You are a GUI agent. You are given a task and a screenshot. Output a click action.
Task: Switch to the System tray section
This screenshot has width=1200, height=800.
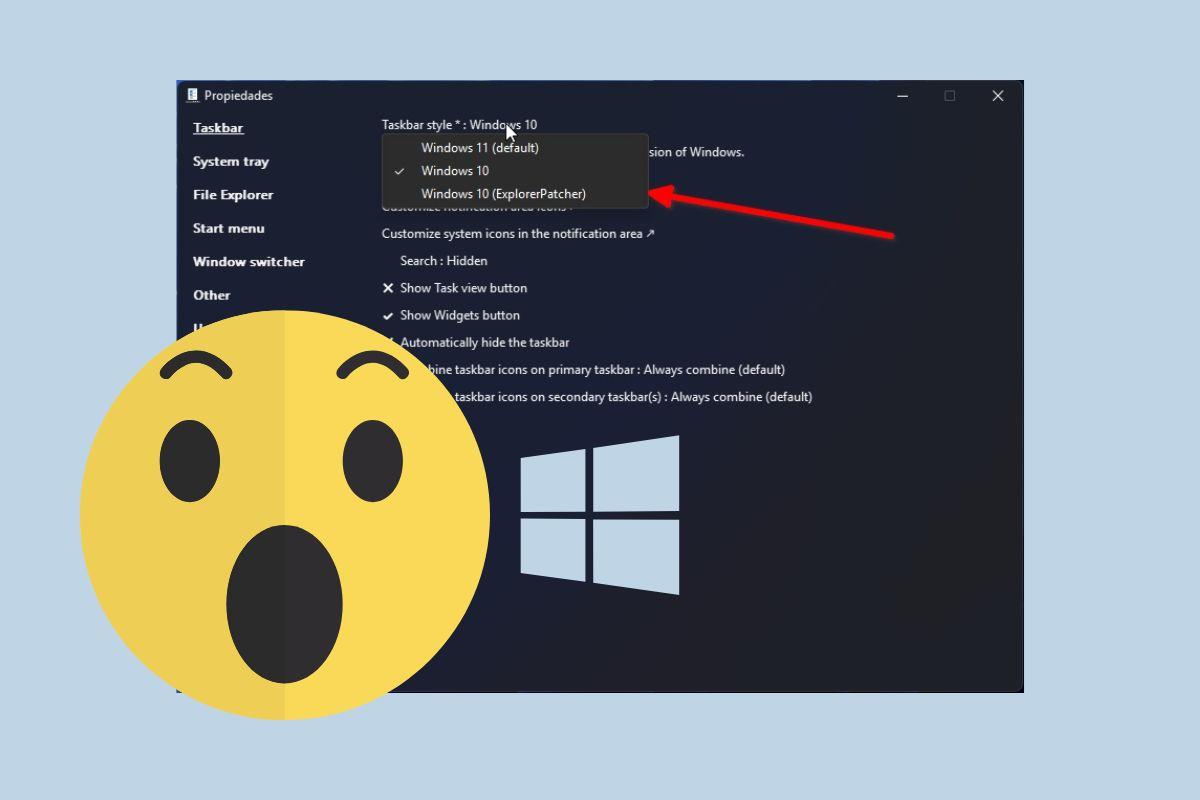(x=231, y=161)
